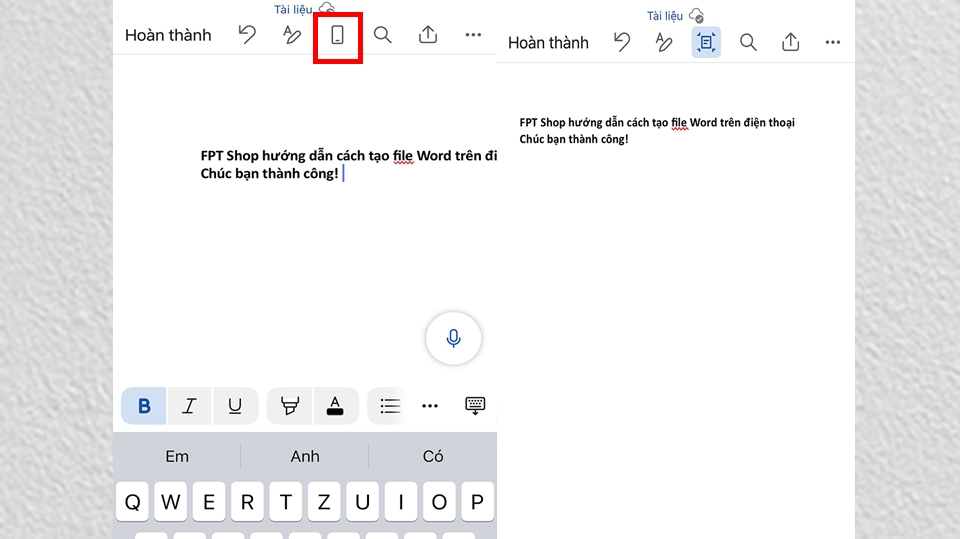This screenshot has height=539, width=960.
Task: Open text formatting pen in left screenshot
Action: point(292,35)
